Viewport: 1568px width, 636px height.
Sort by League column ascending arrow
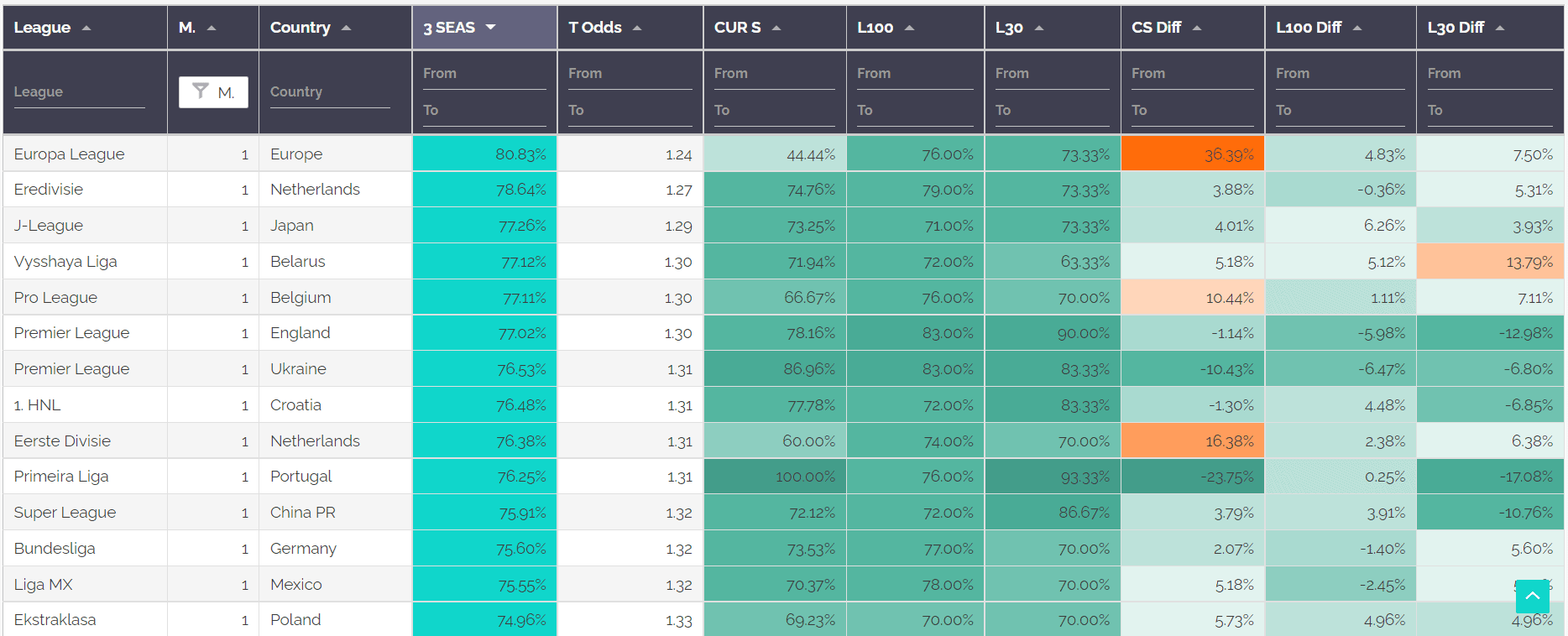click(86, 29)
